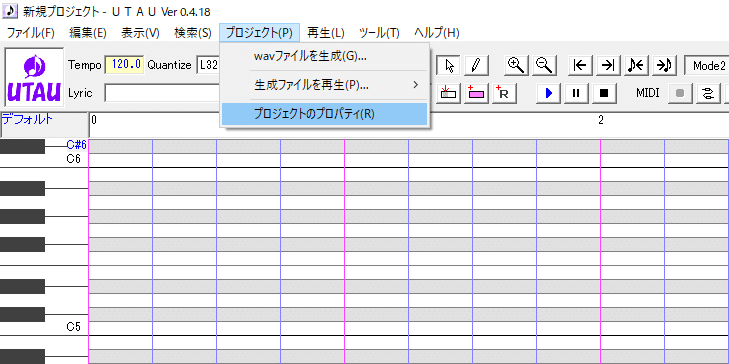Stop playback with the black square button

(x=604, y=93)
